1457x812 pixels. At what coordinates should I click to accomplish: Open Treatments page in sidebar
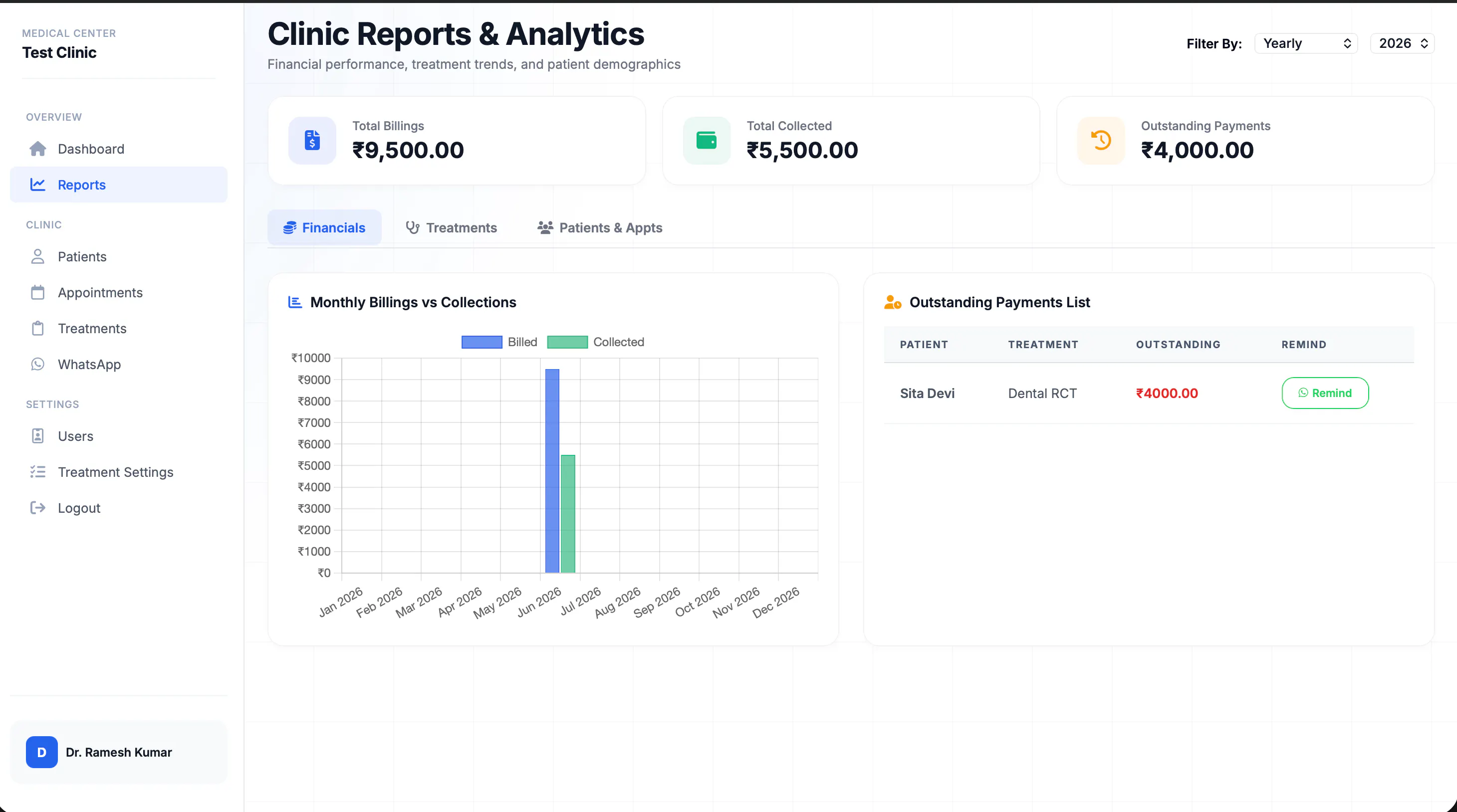119,328
